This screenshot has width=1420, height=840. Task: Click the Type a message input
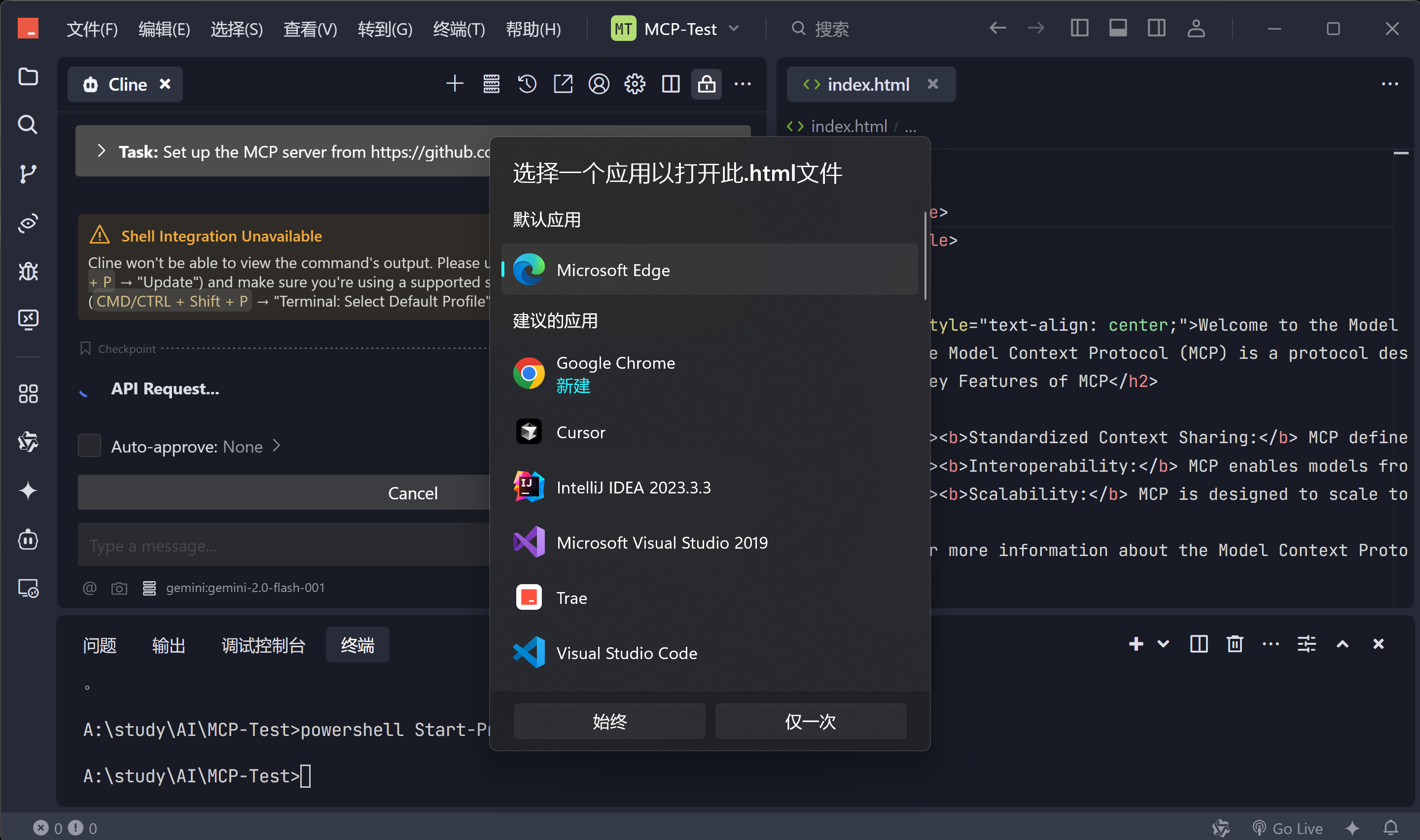pos(283,546)
